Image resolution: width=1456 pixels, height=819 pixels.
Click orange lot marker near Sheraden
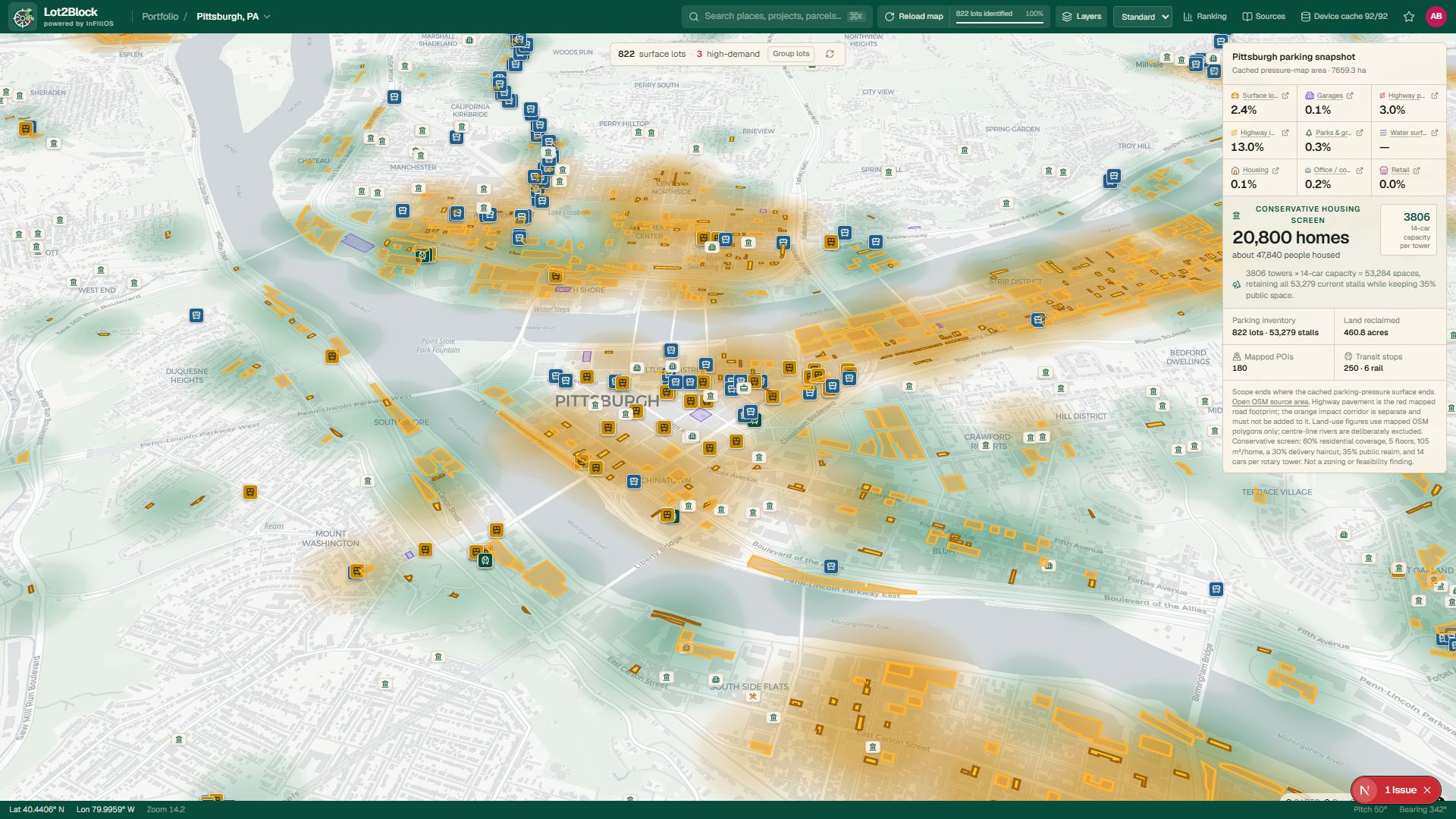pos(27,129)
